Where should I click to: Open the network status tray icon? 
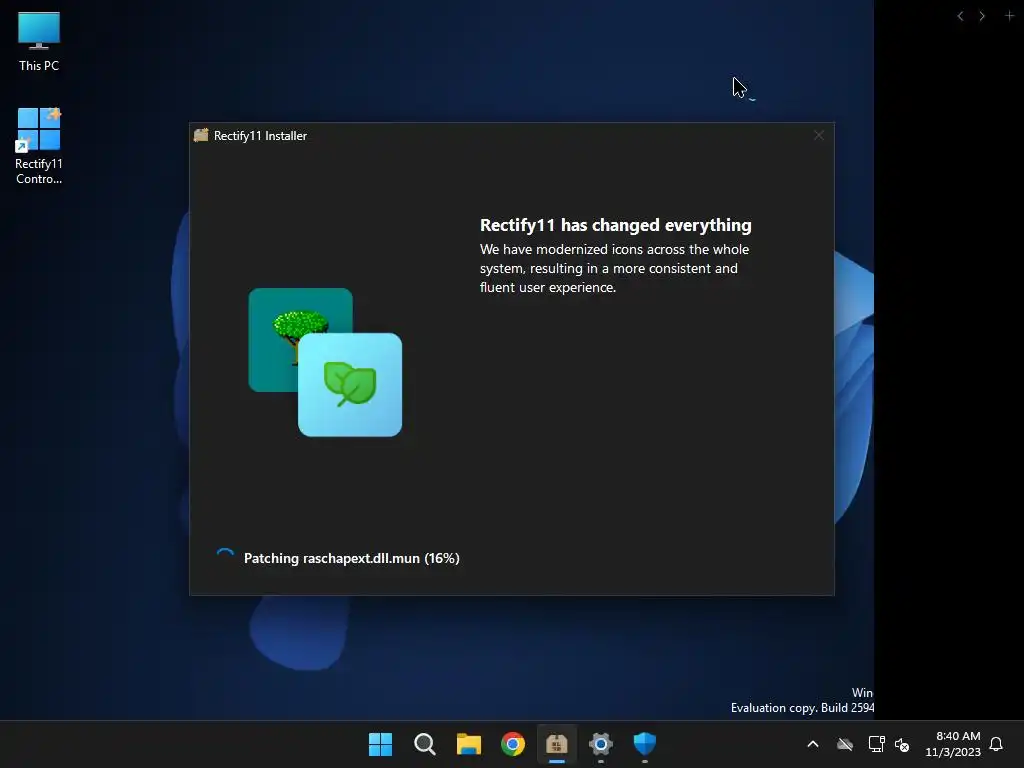(876, 744)
